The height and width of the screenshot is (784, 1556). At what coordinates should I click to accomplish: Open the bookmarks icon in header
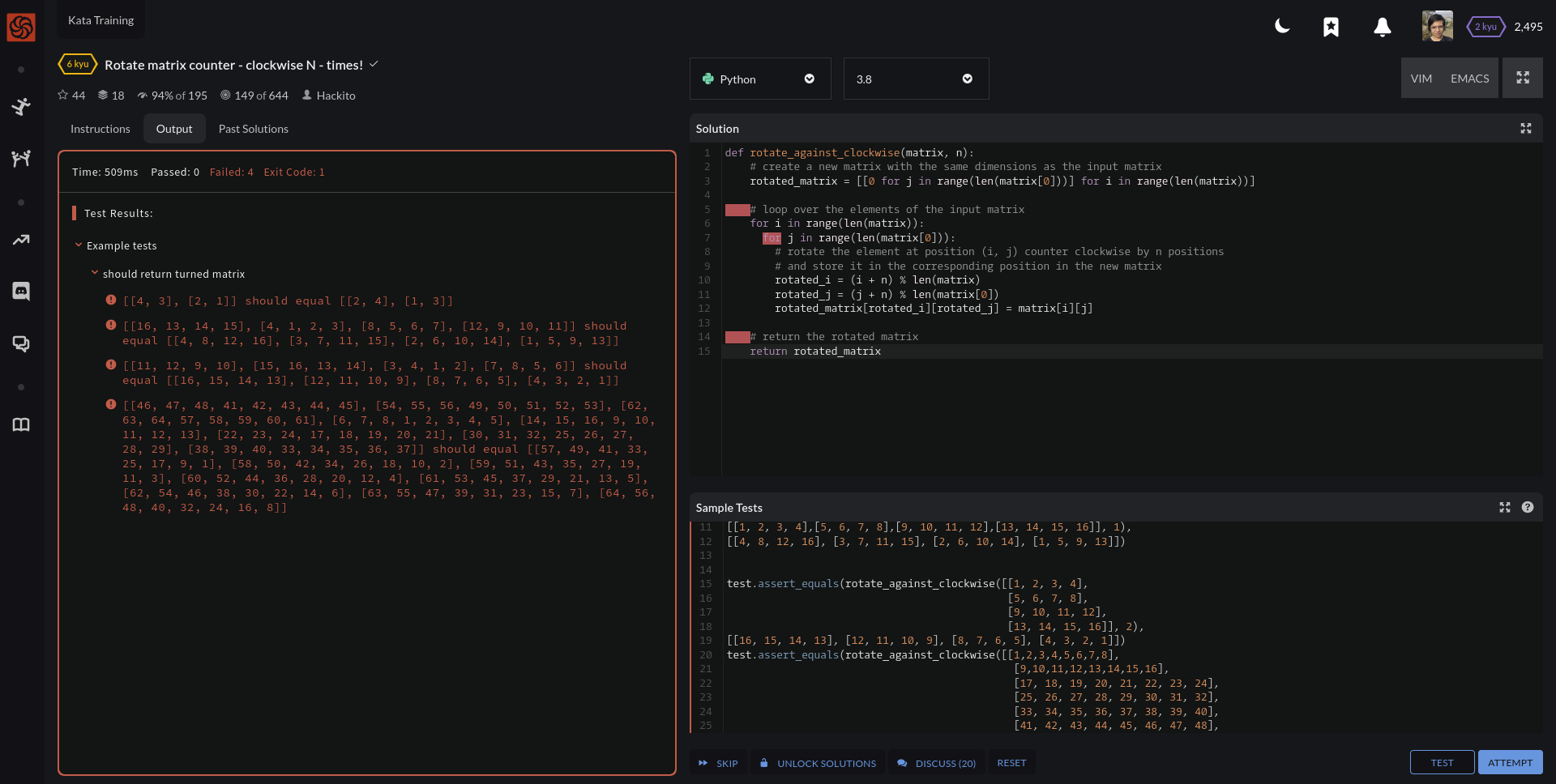tap(1331, 27)
